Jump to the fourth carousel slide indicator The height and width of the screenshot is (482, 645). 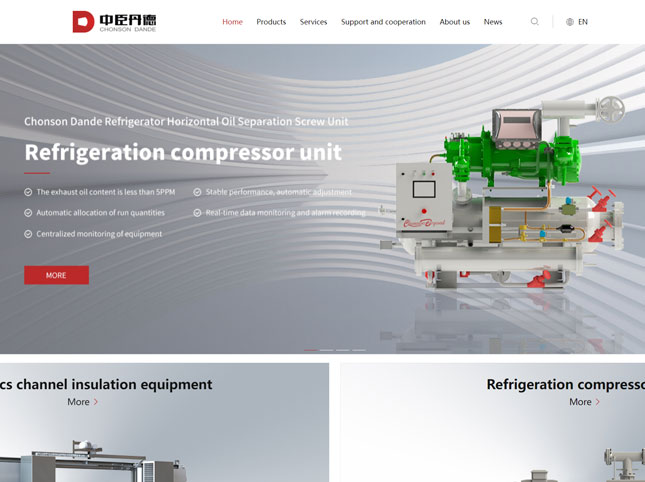[359, 350]
